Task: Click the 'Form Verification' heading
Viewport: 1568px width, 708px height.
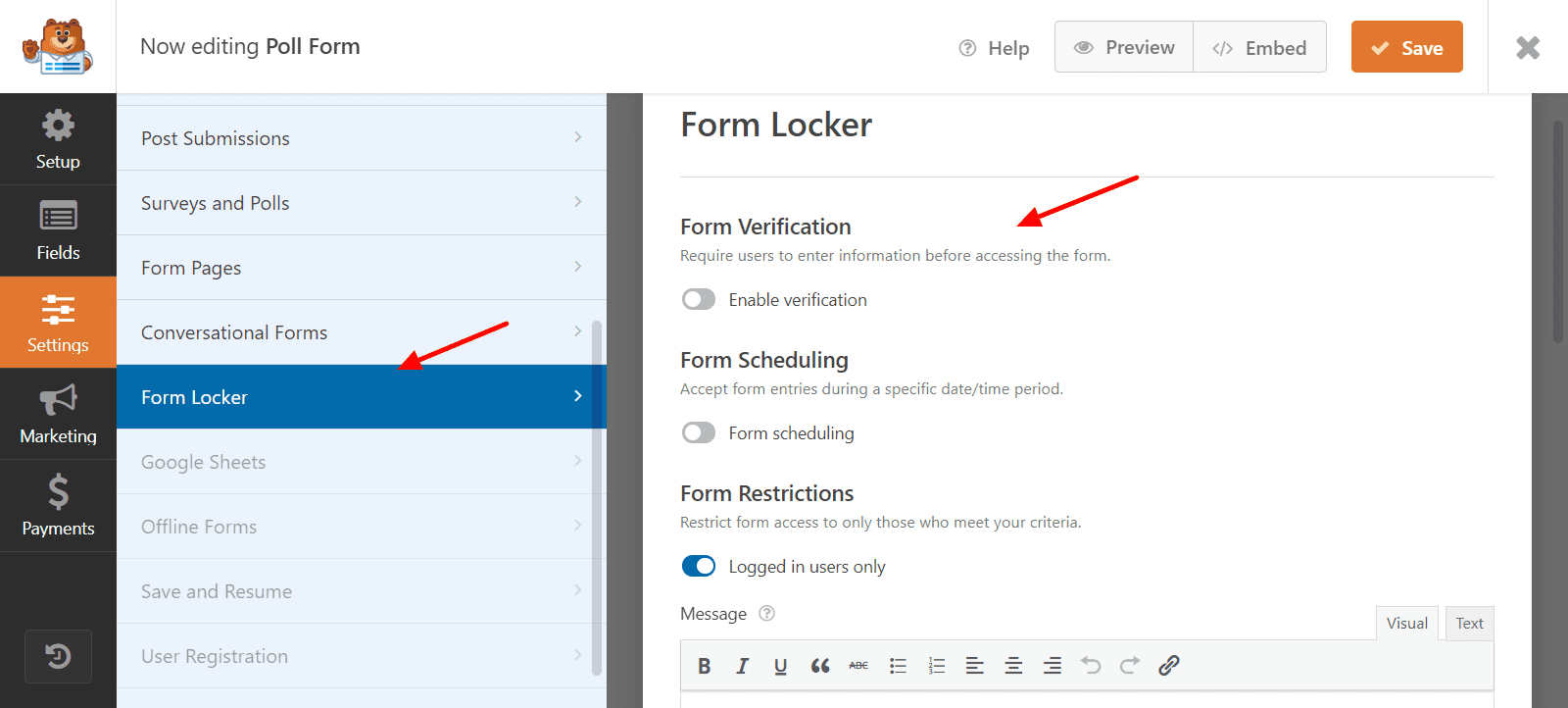Action: 765,227
